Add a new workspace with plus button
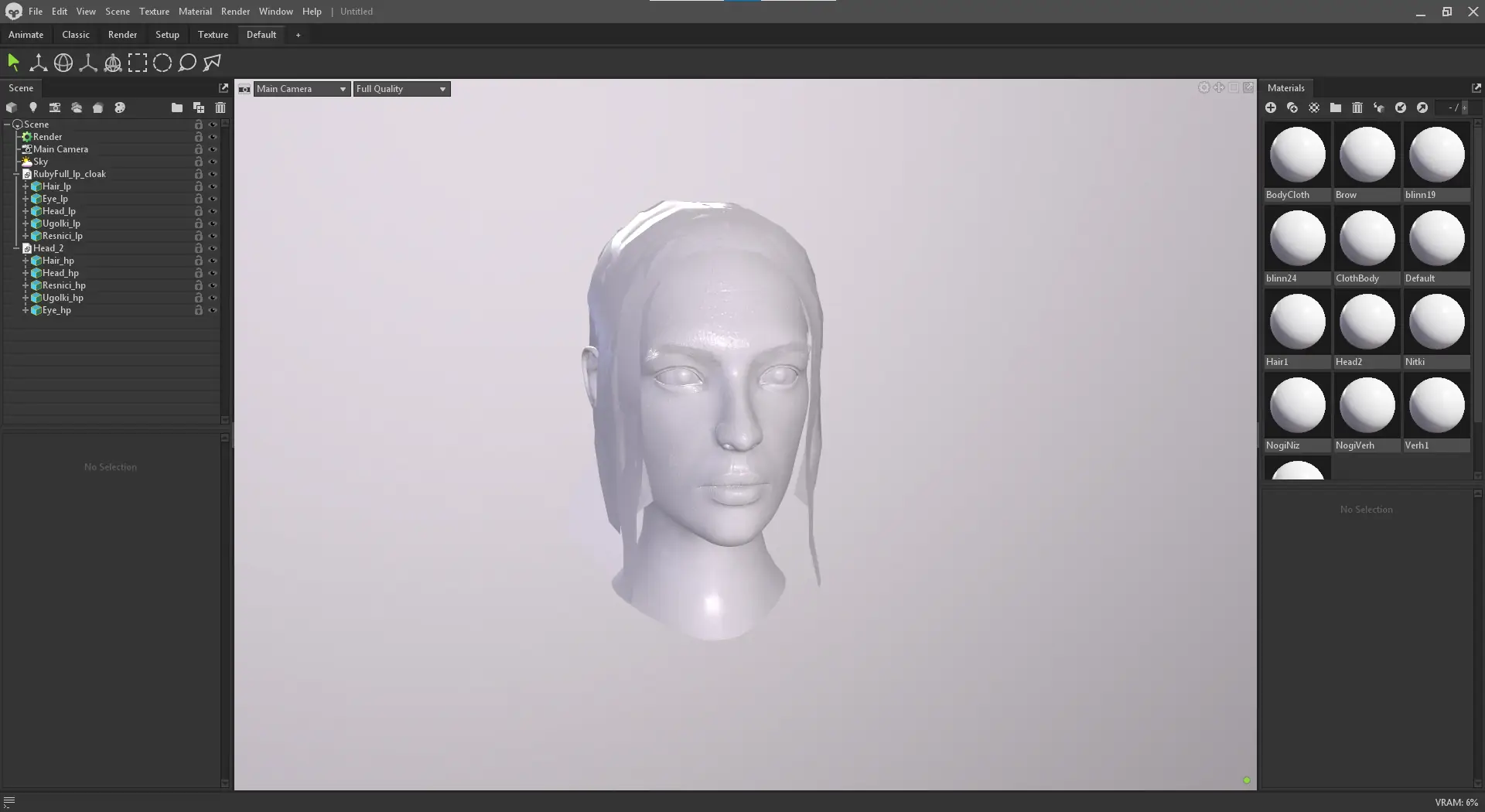This screenshot has height=812, width=1485. pyautogui.click(x=298, y=35)
